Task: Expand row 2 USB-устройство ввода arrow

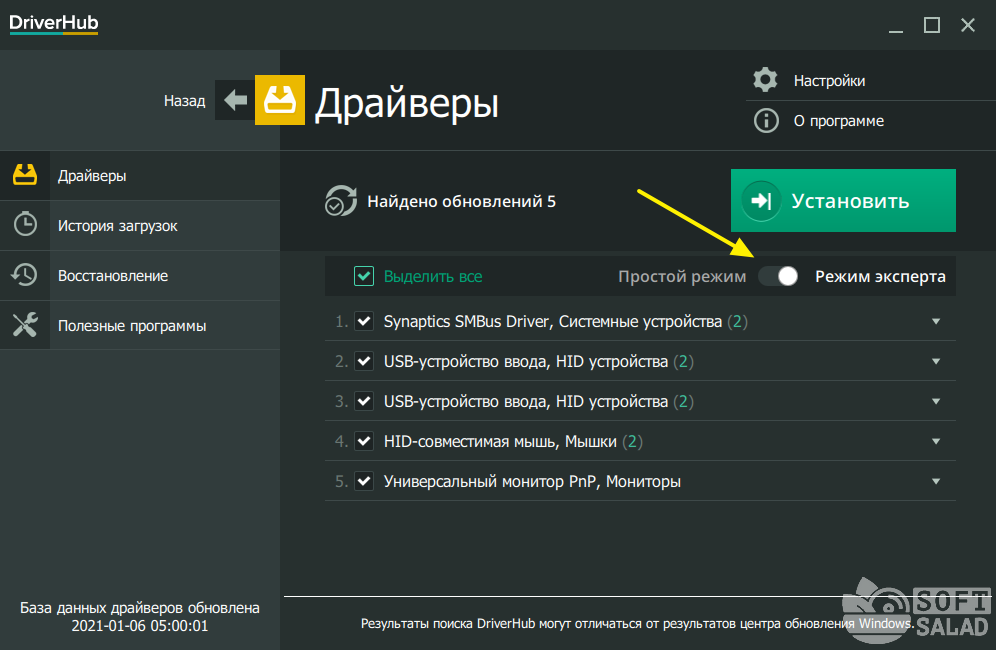Action: click(936, 362)
